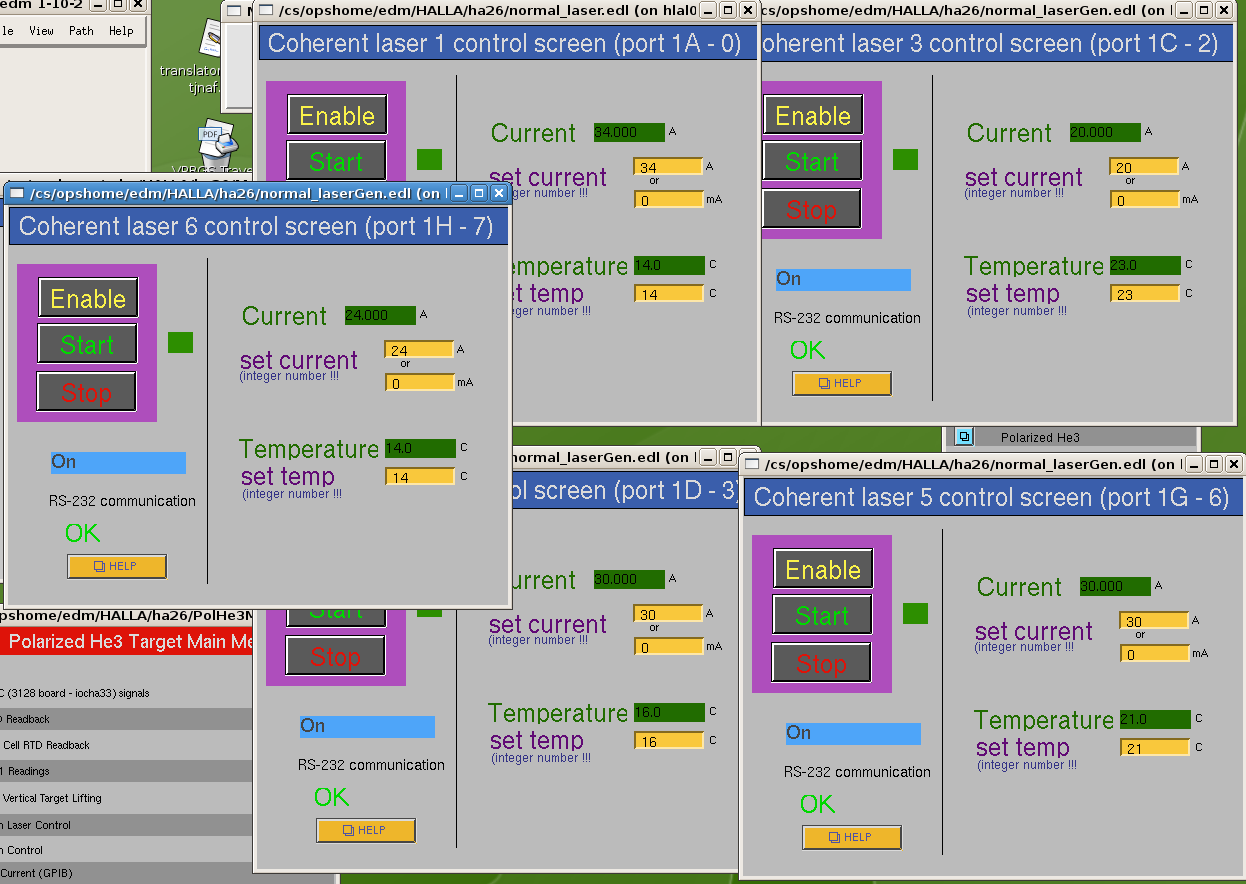Click the green status indicator in laser 5

915,613
